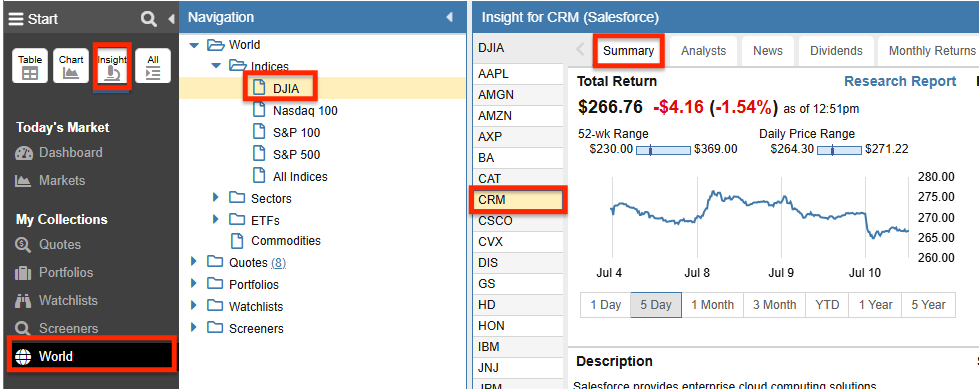The height and width of the screenshot is (389, 979).
Task: Set chart range to 1 Day
Action: (606, 305)
